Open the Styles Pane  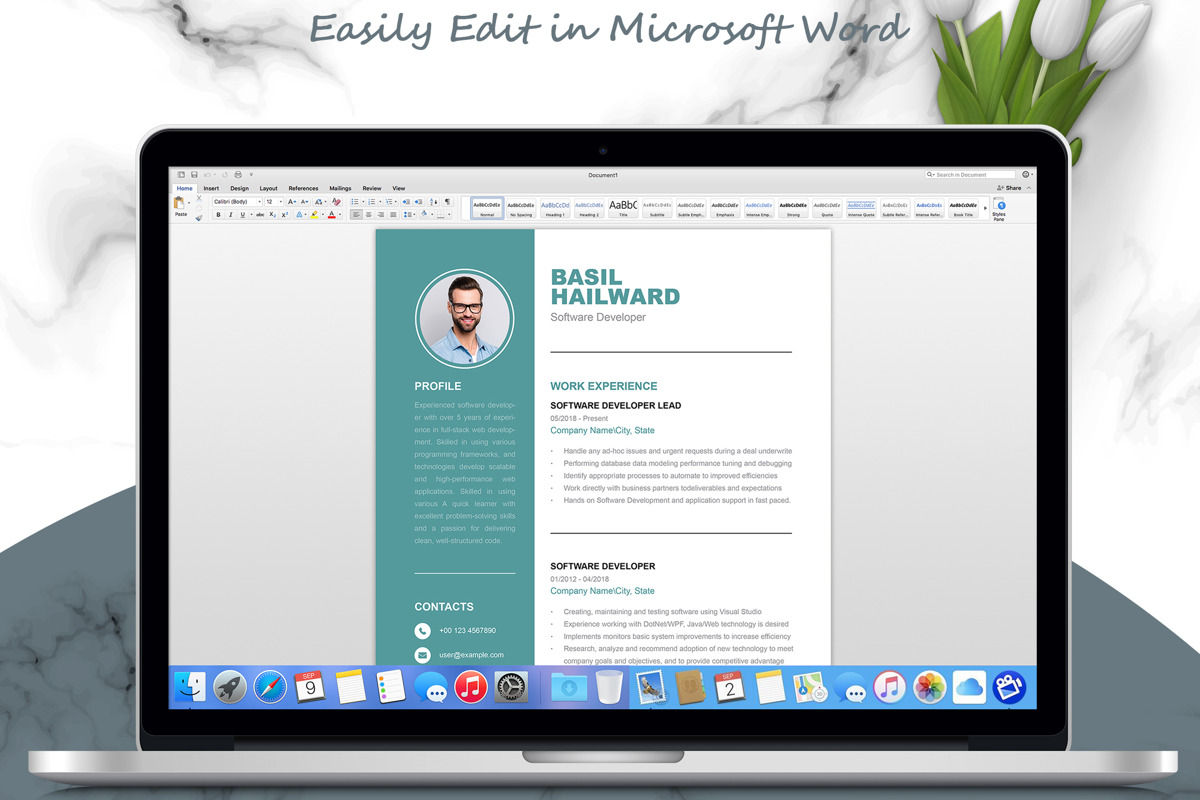(999, 208)
